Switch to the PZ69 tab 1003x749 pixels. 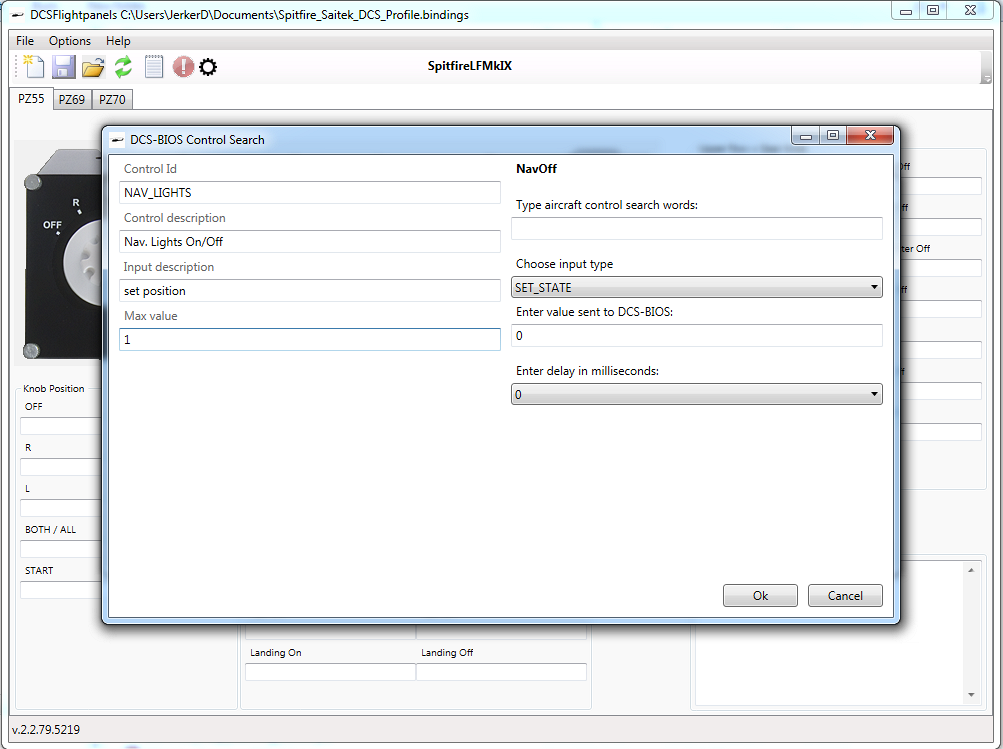tap(72, 100)
